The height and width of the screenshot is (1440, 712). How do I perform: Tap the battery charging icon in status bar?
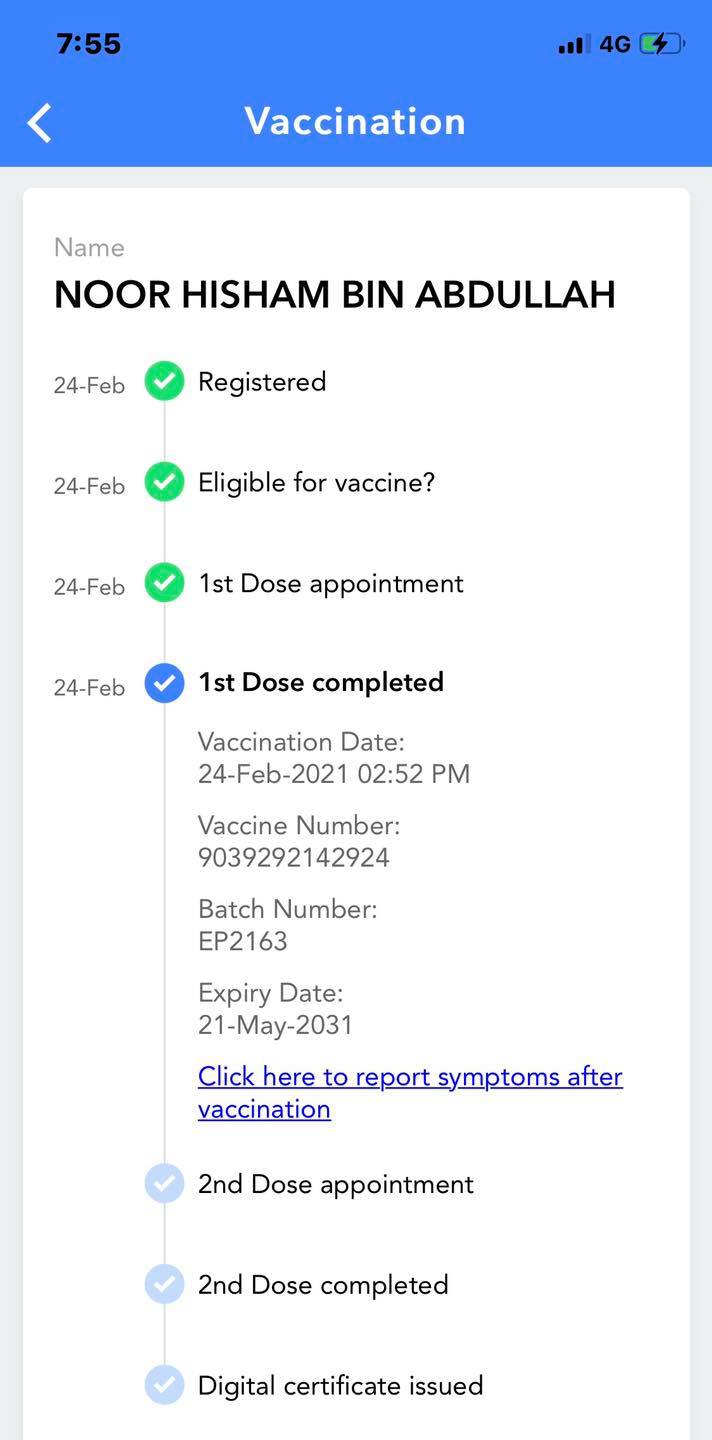661,44
